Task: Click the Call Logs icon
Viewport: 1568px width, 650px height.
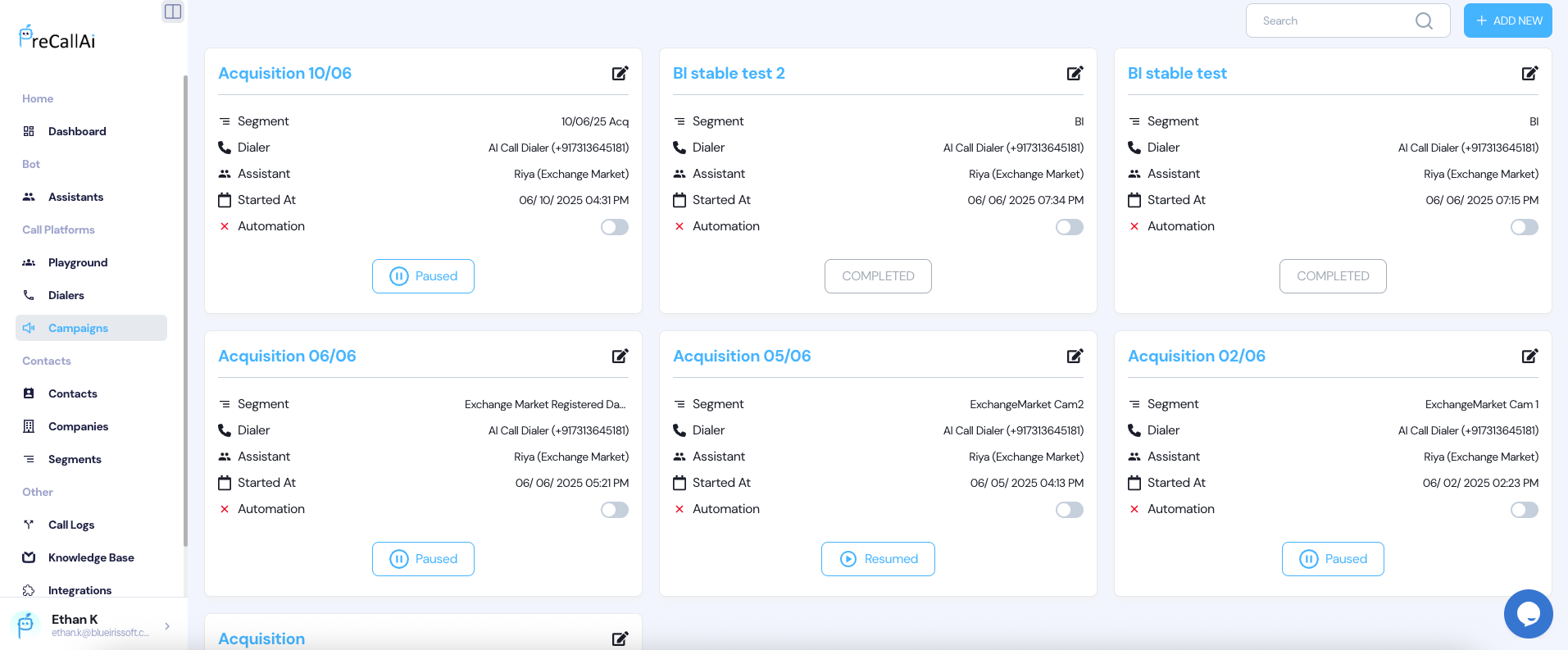Action: click(x=29, y=525)
